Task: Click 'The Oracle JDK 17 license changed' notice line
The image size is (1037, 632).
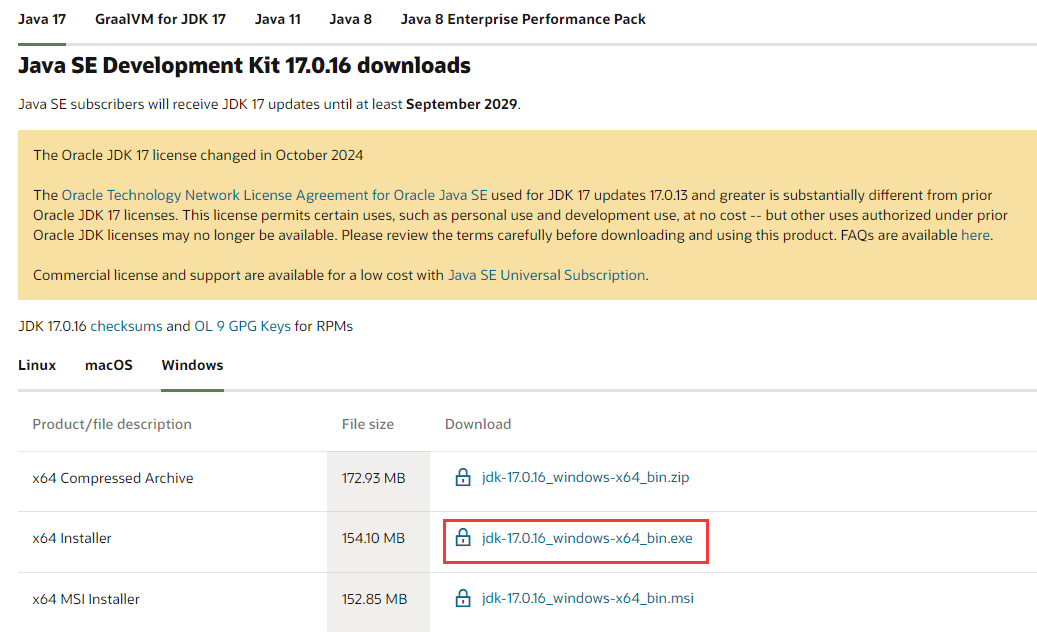Action: tap(198, 155)
